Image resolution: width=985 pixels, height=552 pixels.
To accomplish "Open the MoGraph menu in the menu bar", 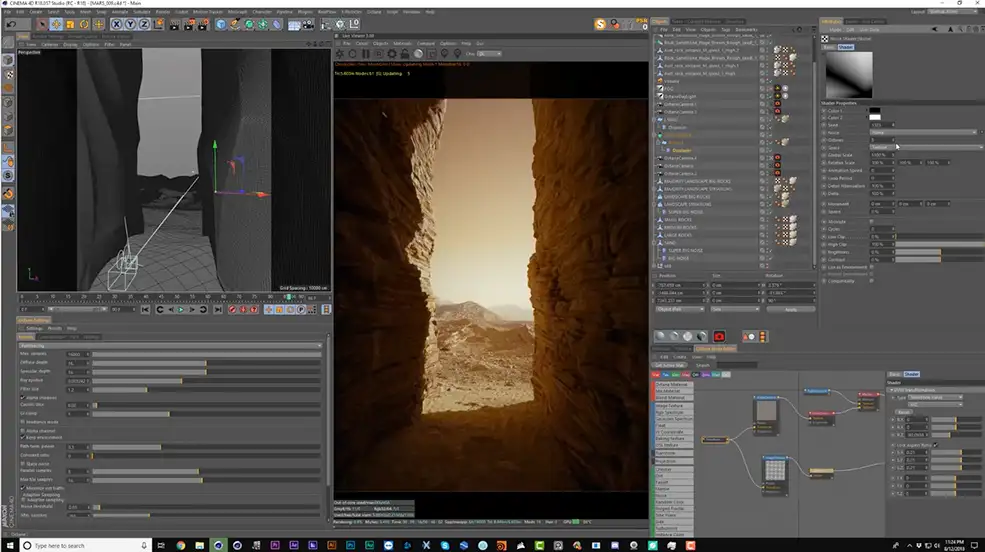I will click(x=237, y=12).
